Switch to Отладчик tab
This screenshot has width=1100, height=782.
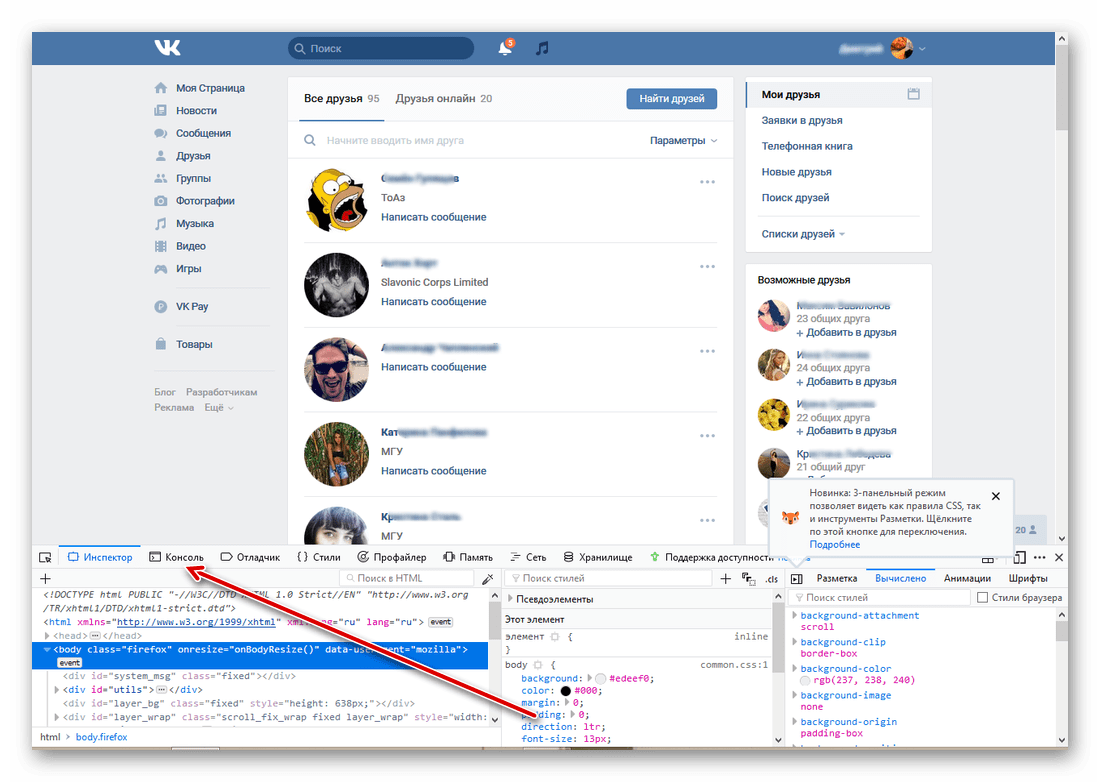click(x=250, y=558)
